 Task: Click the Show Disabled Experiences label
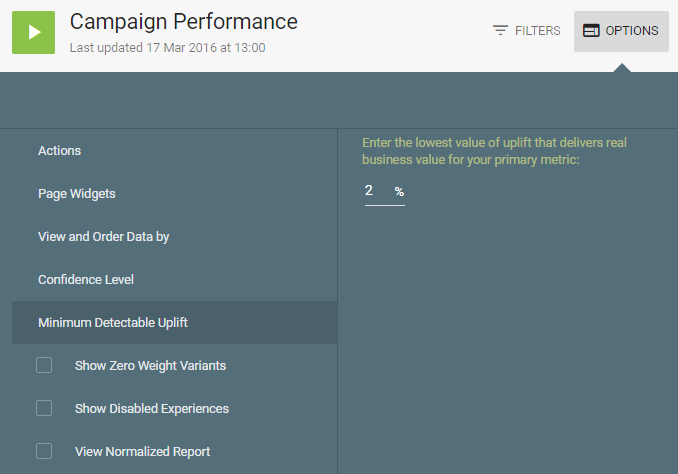(152, 409)
